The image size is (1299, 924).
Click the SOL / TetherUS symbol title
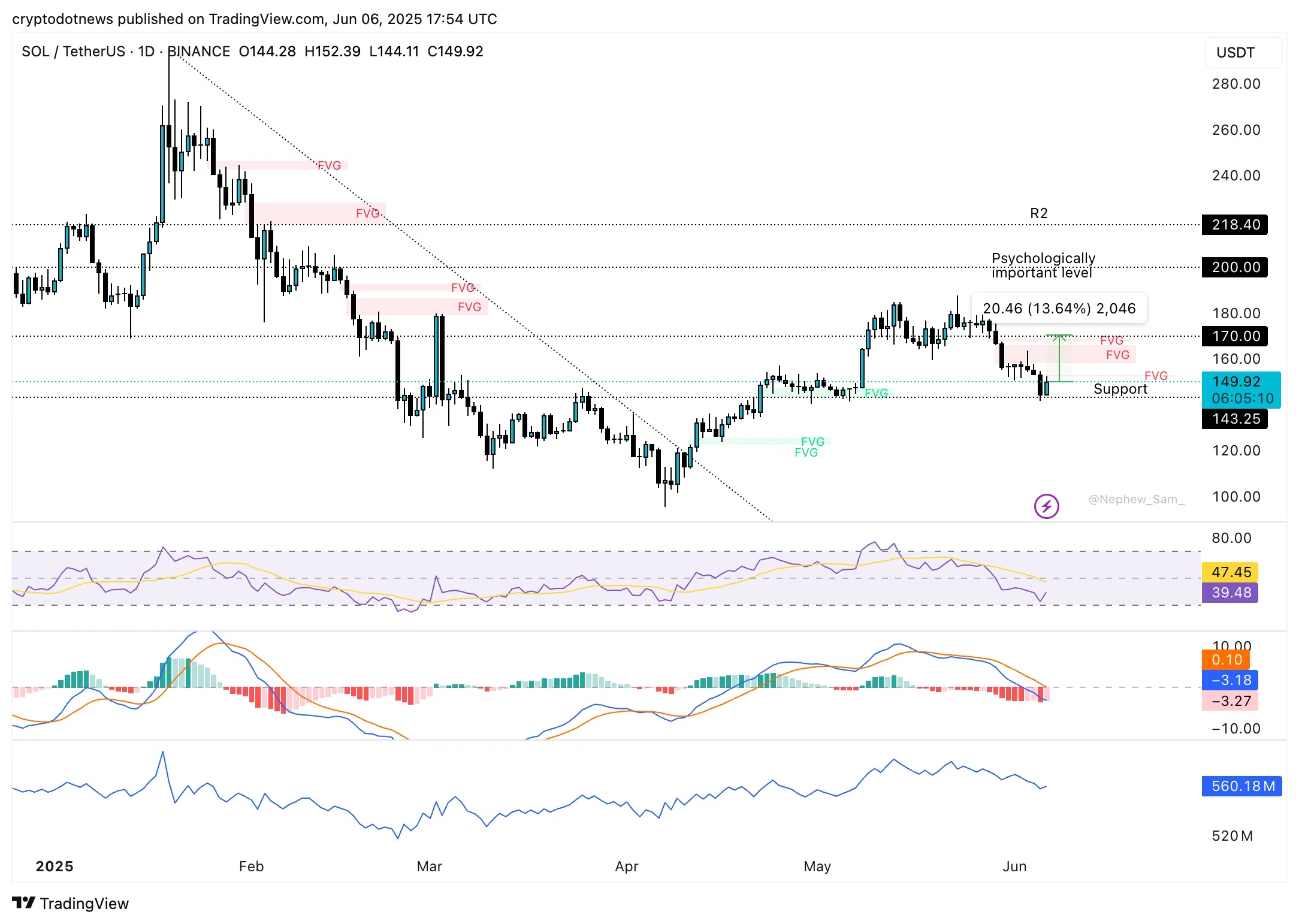click(72, 52)
